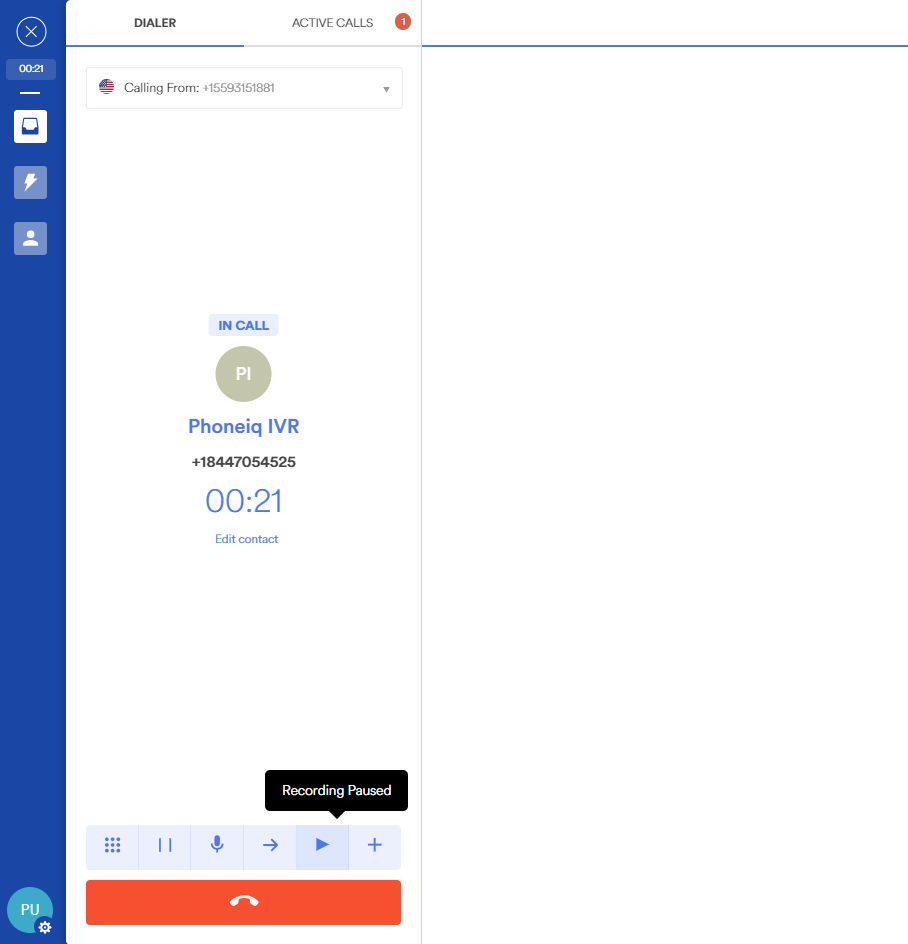
Task: Click the IN CALL status label
Action: 243,325
